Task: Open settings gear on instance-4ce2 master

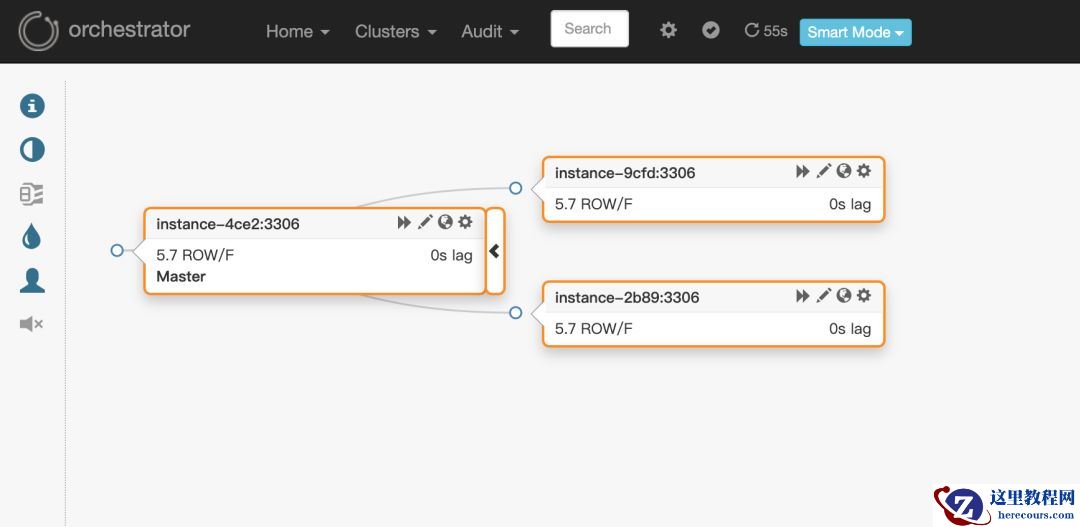Action: pyautogui.click(x=465, y=222)
